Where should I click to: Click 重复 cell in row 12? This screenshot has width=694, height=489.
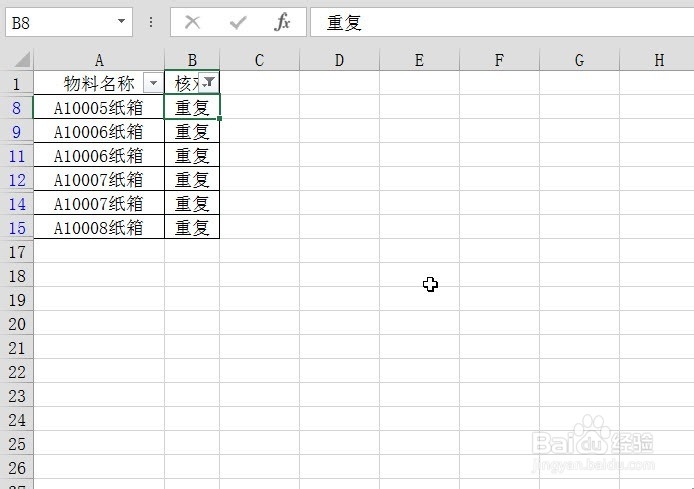click(x=192, y=179)
